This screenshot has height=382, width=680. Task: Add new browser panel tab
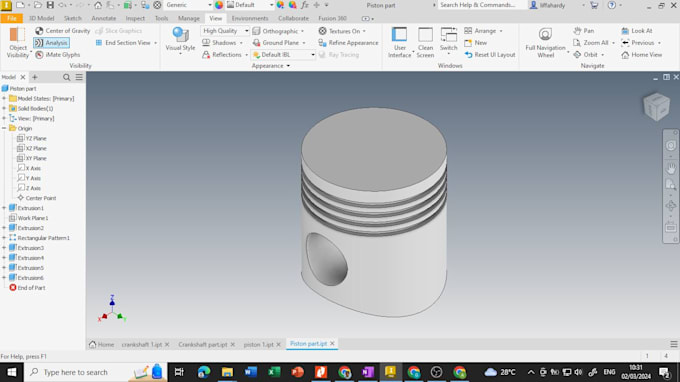[x=35, y=77]
